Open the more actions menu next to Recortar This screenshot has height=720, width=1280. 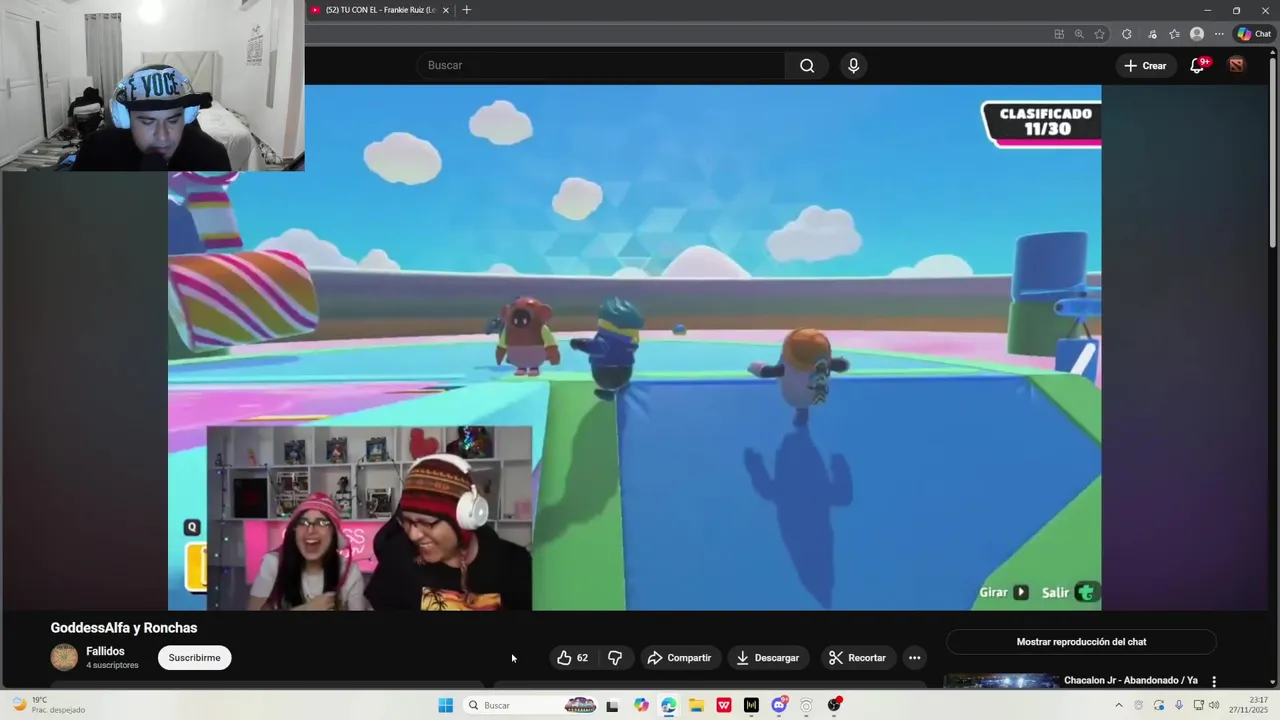[x=914, y=658]
